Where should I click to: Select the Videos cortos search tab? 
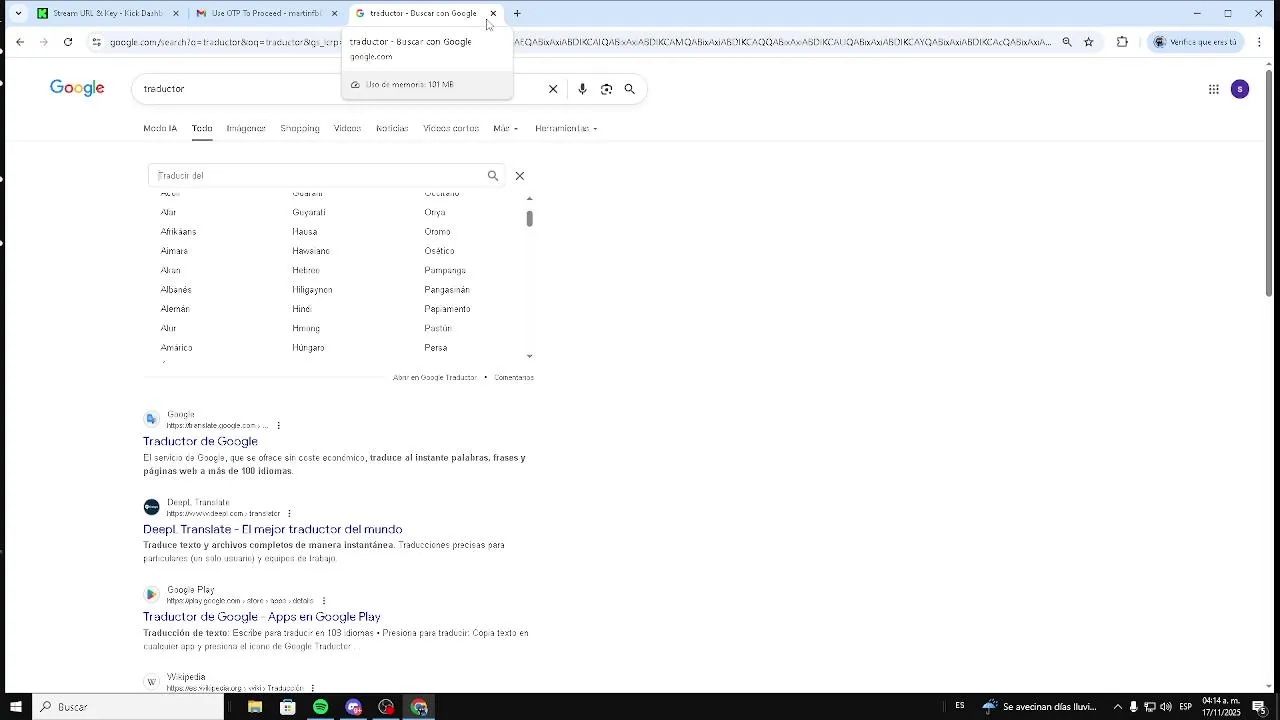451,128
